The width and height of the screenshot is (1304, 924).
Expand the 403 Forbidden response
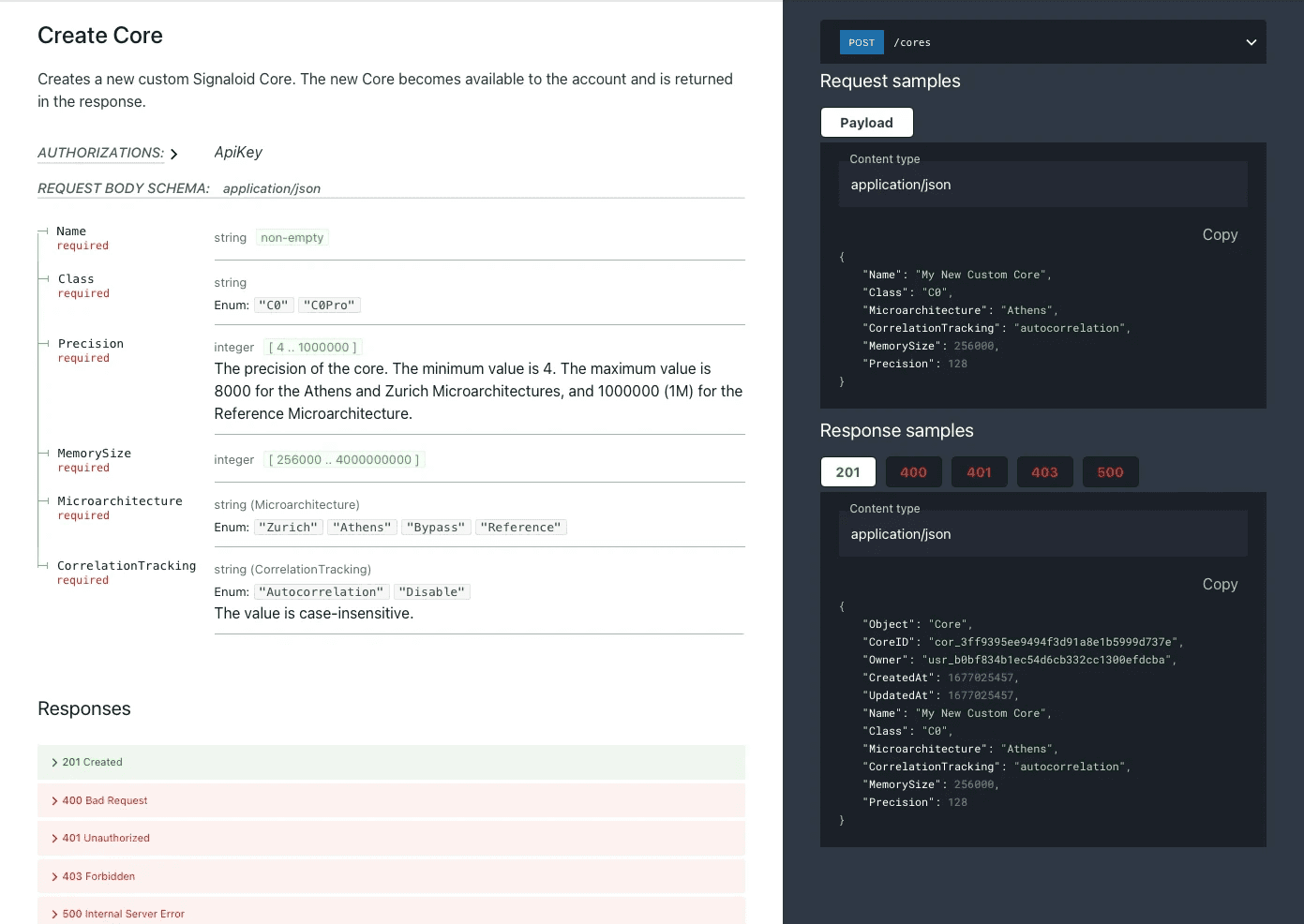point(391,876)
